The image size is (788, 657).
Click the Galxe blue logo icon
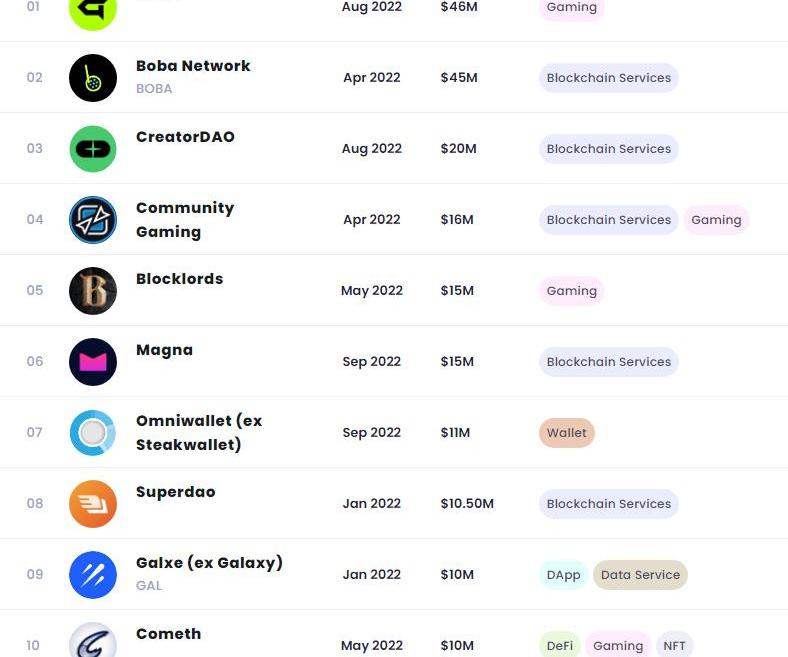coord(93,575)
